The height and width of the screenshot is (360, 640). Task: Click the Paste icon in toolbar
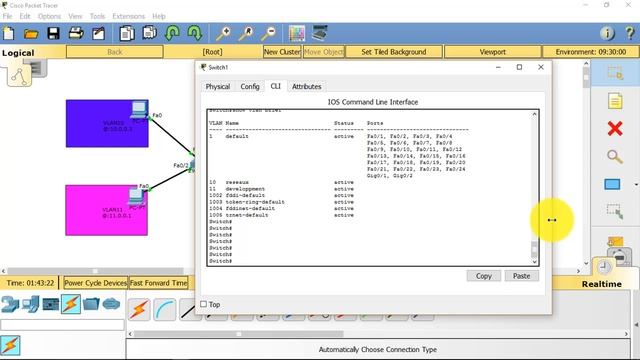point(149,33)
